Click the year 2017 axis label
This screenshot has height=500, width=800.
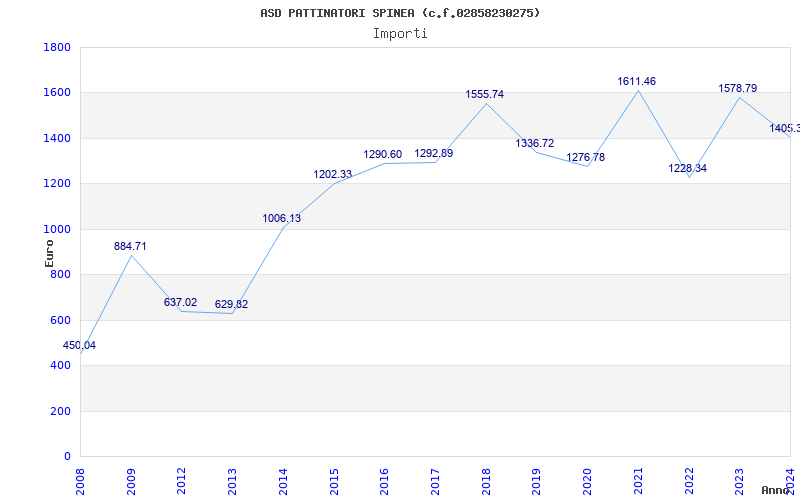pos(435,481)
